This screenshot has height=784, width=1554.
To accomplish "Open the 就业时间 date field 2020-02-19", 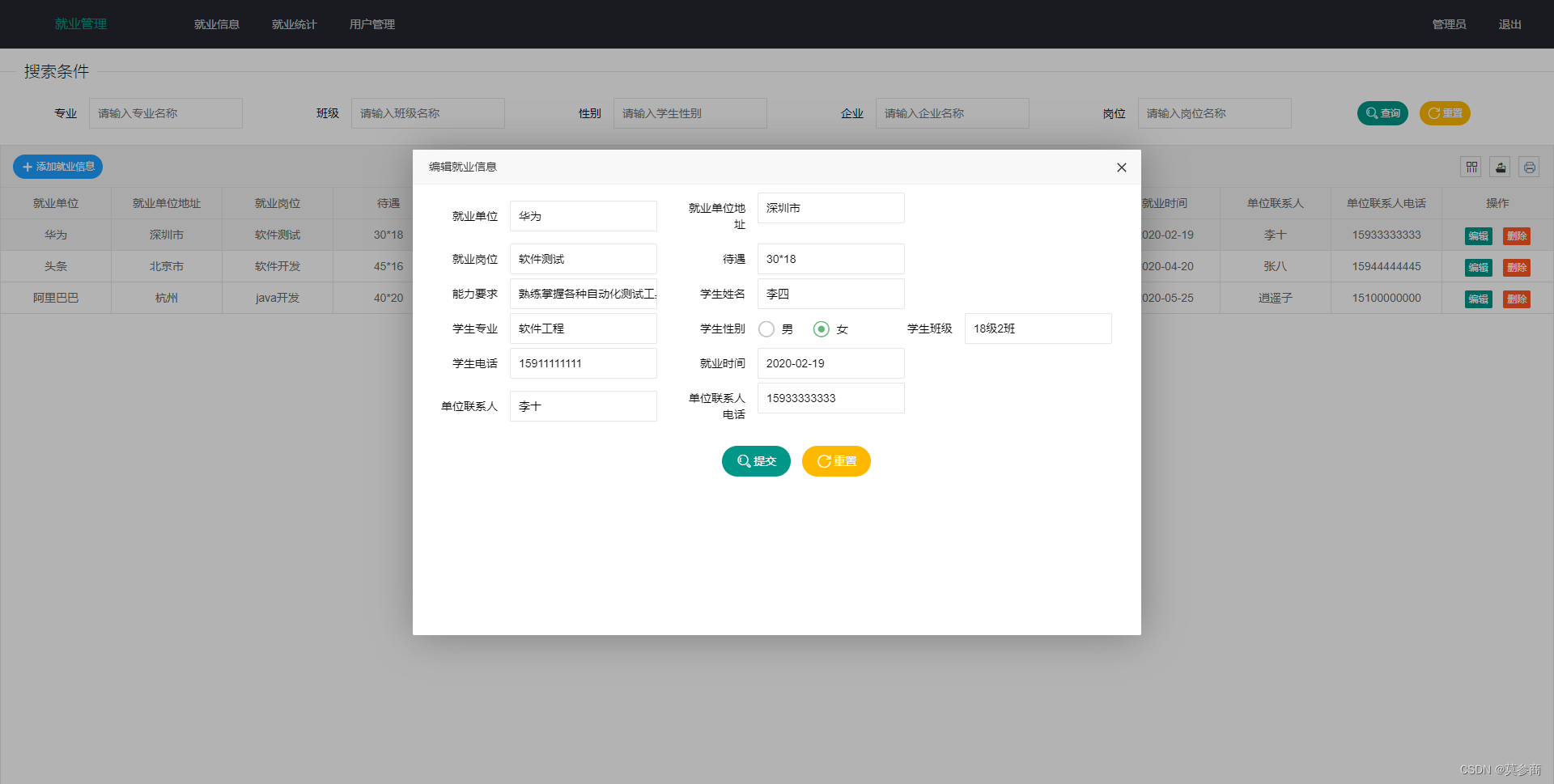I will pyautogui.click(x=831, y=363).
